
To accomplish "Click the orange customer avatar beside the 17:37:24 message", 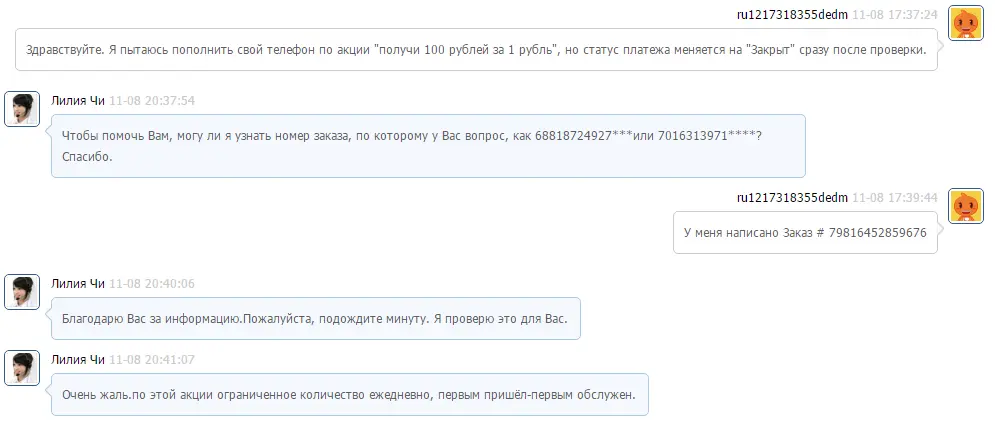I will [965, 23].
